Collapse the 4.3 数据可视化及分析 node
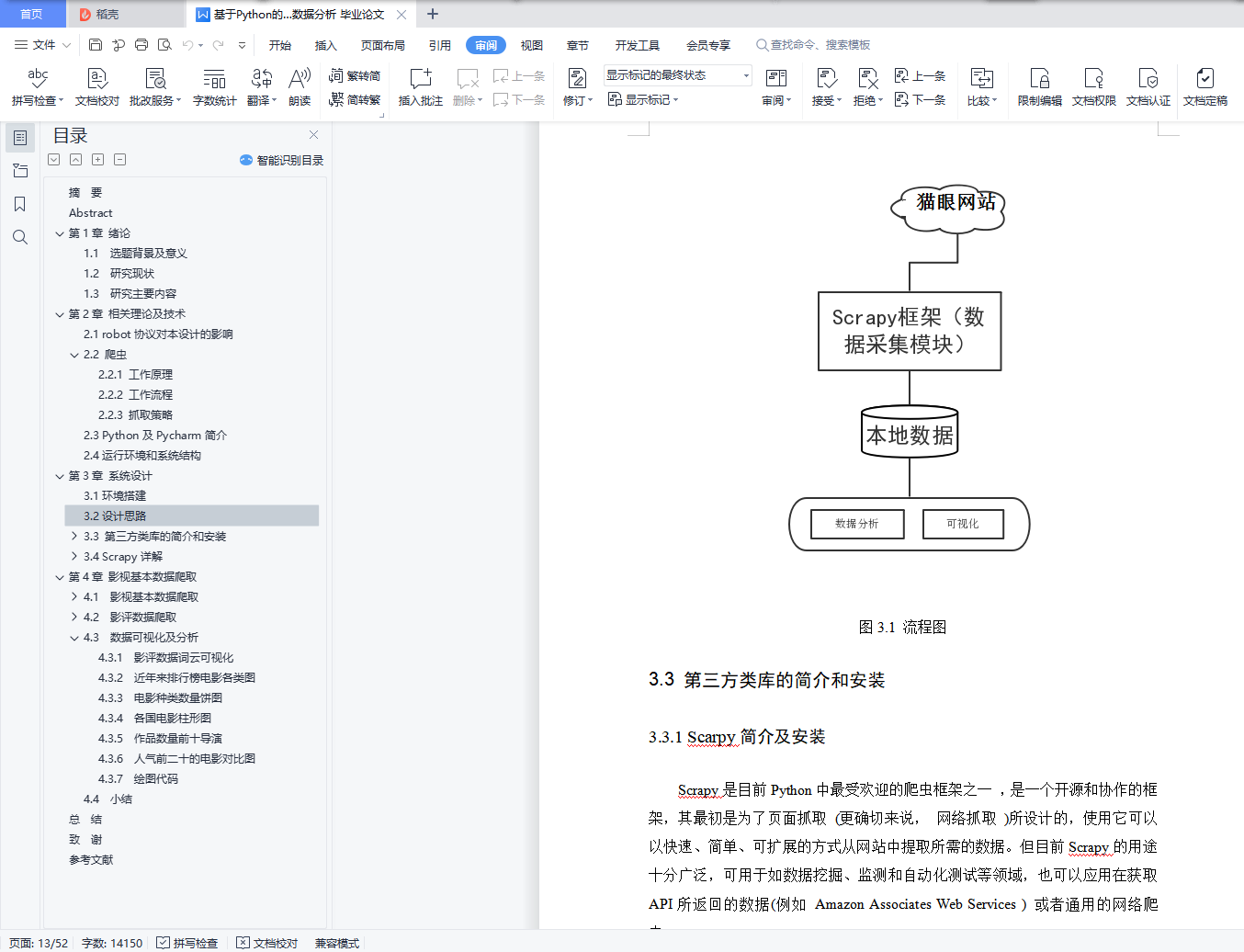The height and width of the screenshot is (952, 1244). [x=74, y=638]
